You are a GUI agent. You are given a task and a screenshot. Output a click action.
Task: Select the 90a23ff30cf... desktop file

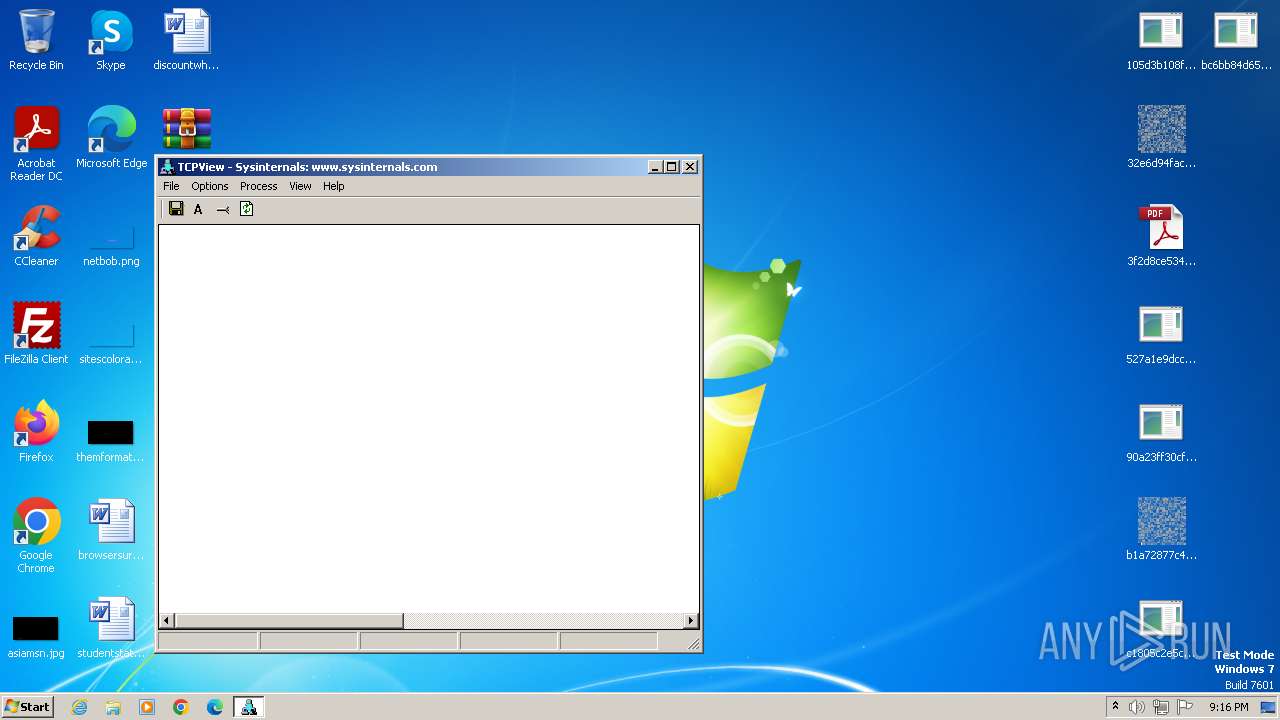click(x=1161, y=431)
